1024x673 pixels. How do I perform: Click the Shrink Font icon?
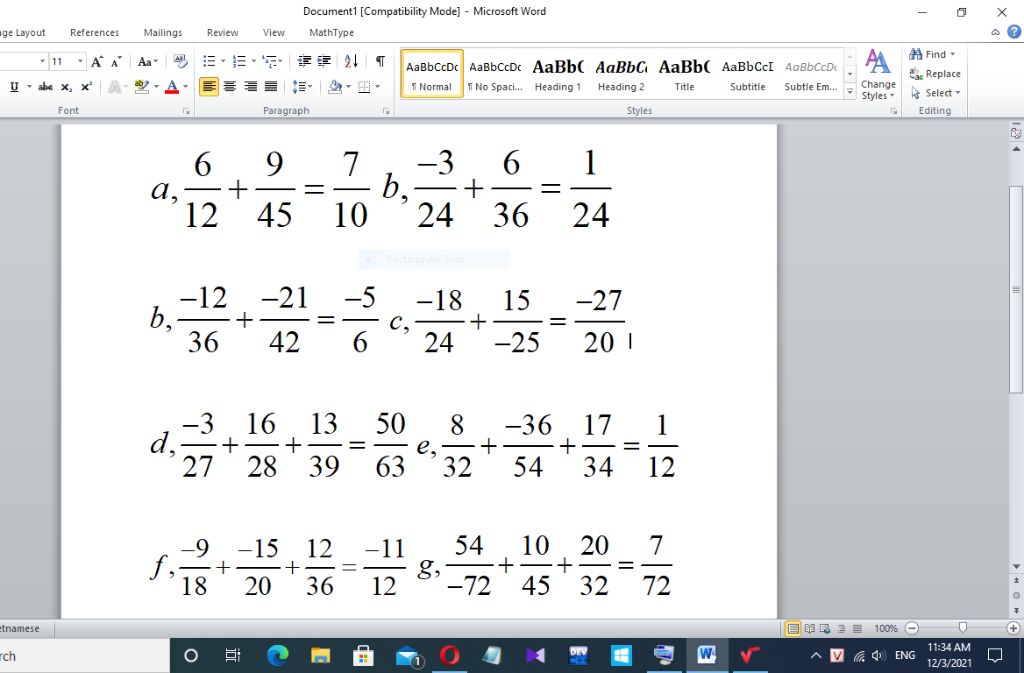pyautogui.click(x=116, y=61)
